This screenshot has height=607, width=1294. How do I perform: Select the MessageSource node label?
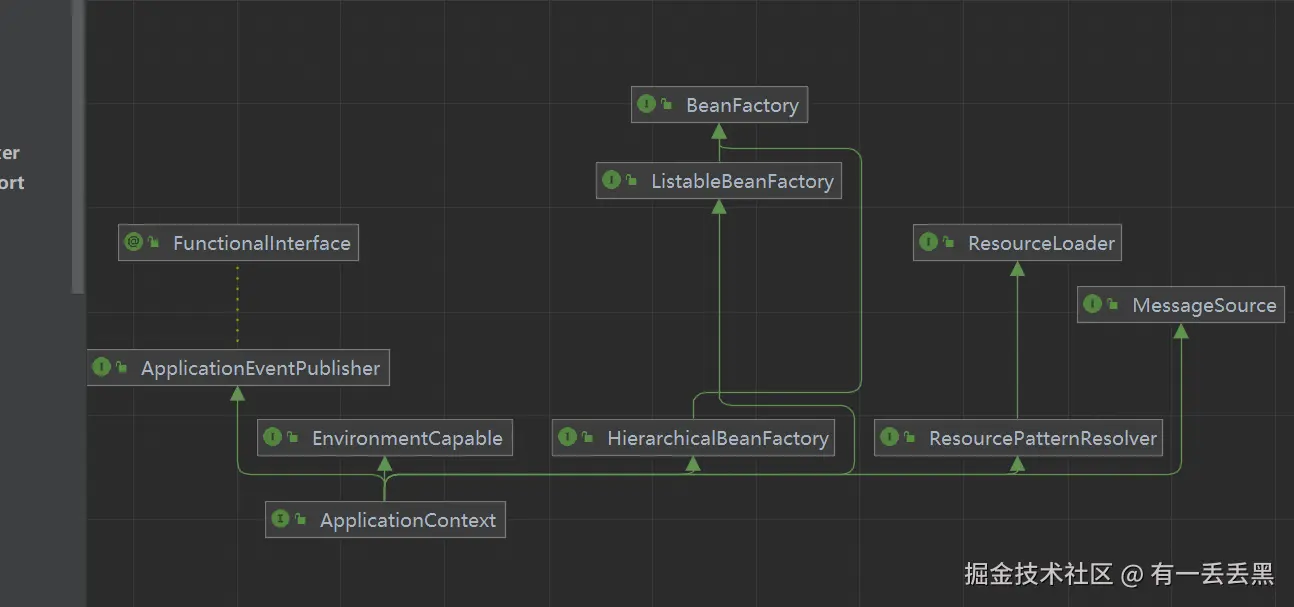point(1204,305)
